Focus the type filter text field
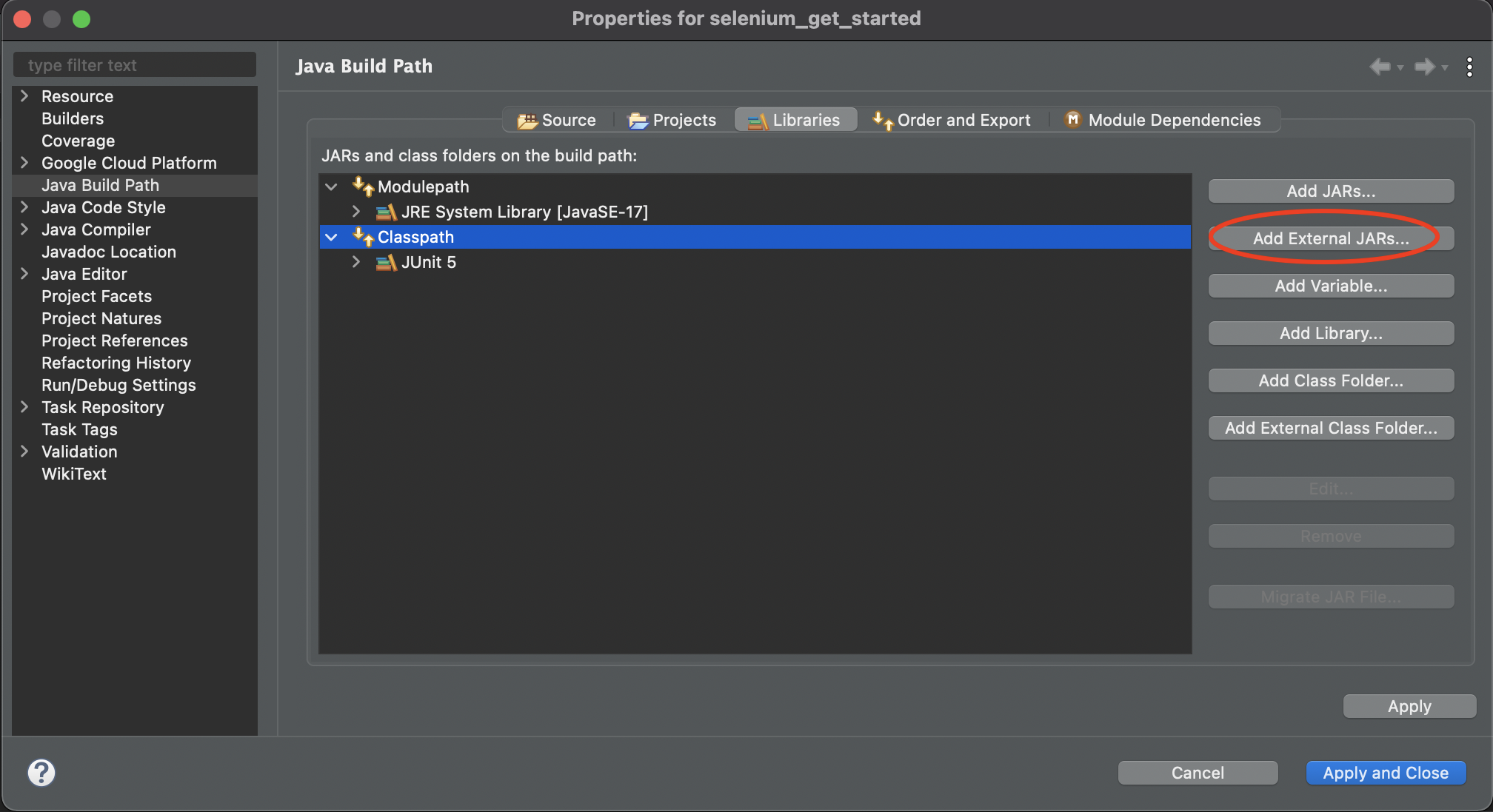Viewport: 1493px width, 812px height. [x=135, y=65]
